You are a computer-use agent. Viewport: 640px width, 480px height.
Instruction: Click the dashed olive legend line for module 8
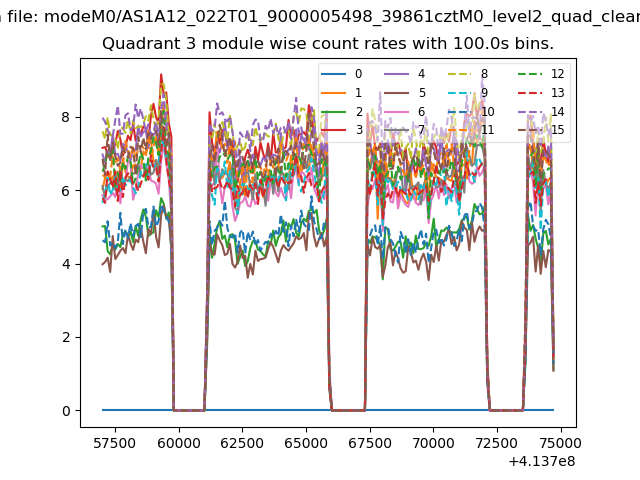coord(462,74)
